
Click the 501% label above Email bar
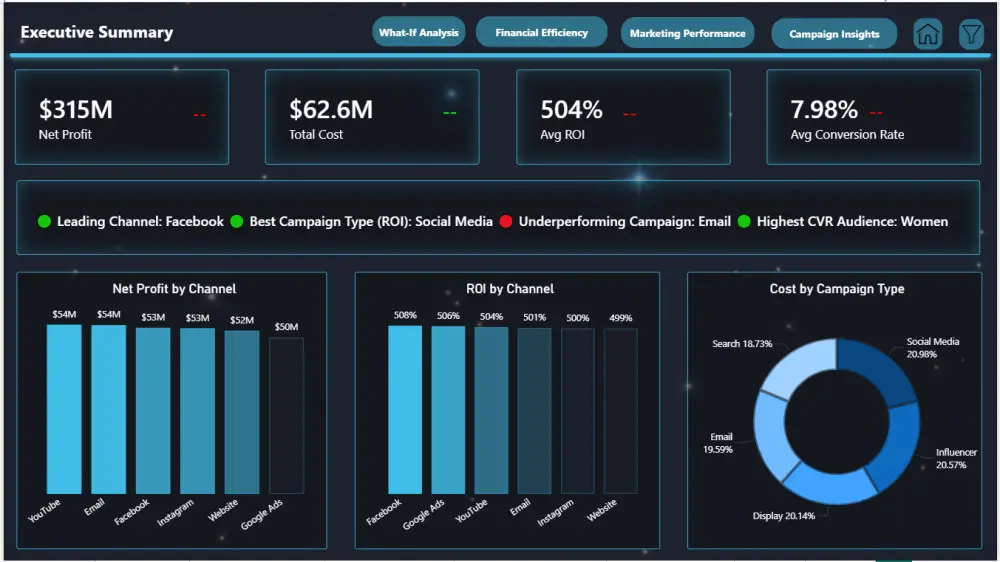click(534, 317)
